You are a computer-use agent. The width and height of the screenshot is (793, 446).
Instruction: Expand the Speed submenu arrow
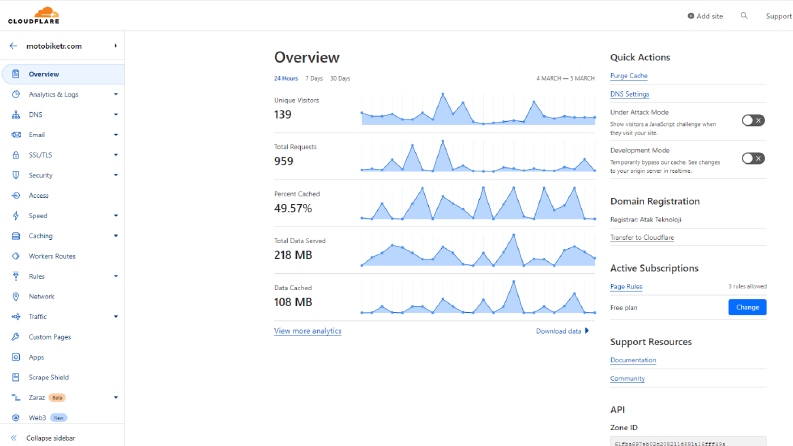click(116, 215)
